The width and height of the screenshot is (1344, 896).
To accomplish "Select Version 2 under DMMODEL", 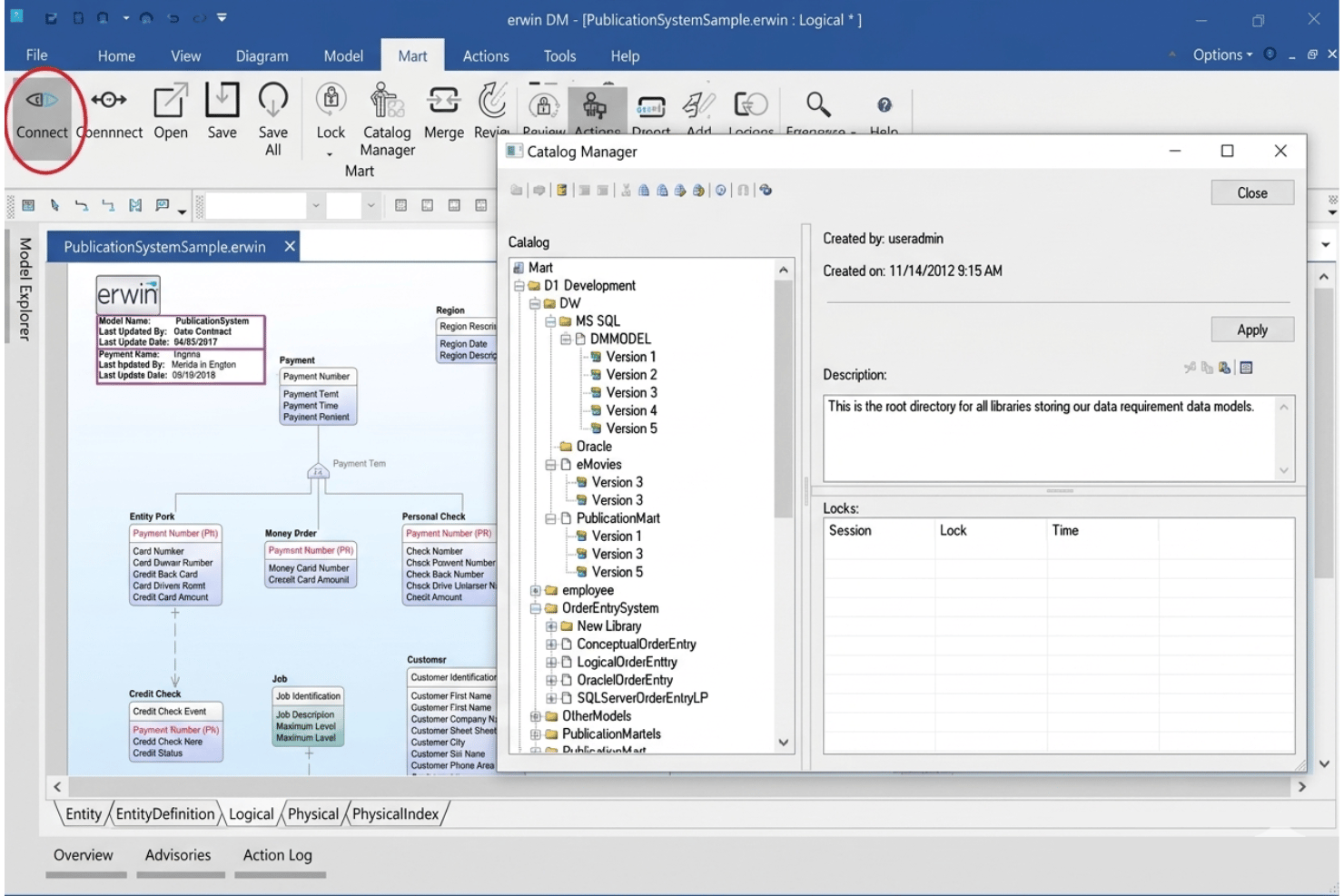I will click(x=631, y=375).
